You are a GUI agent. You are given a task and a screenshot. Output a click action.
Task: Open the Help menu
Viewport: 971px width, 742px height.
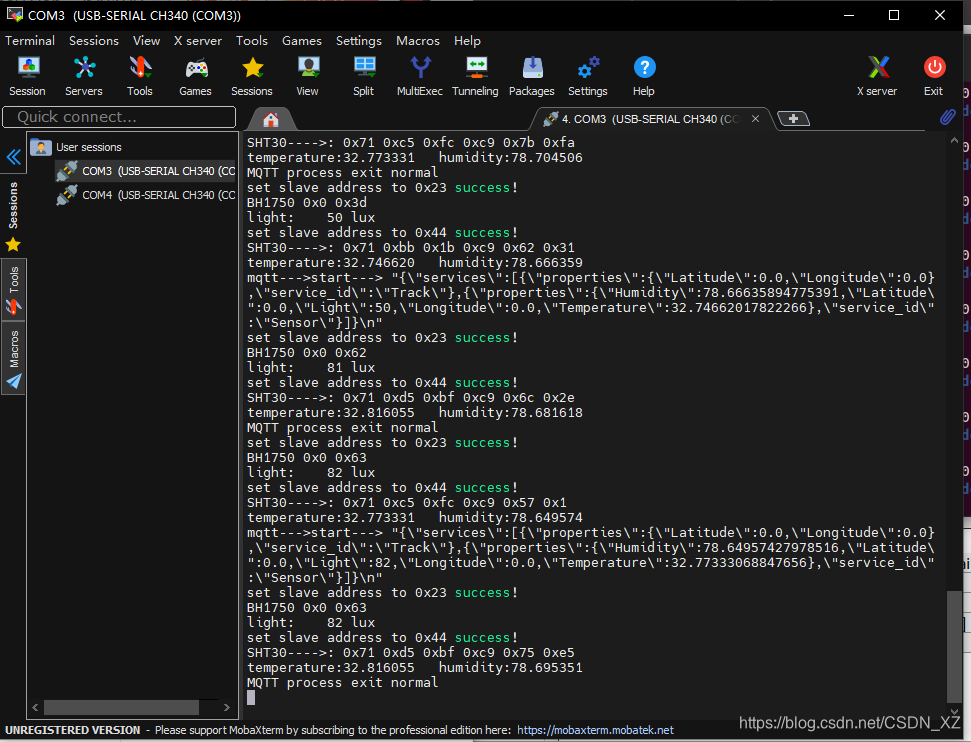pos(467,41)
